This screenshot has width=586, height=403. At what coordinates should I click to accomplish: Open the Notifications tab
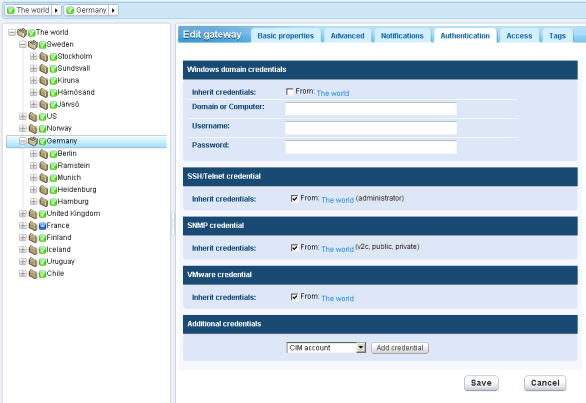point(402,36)
